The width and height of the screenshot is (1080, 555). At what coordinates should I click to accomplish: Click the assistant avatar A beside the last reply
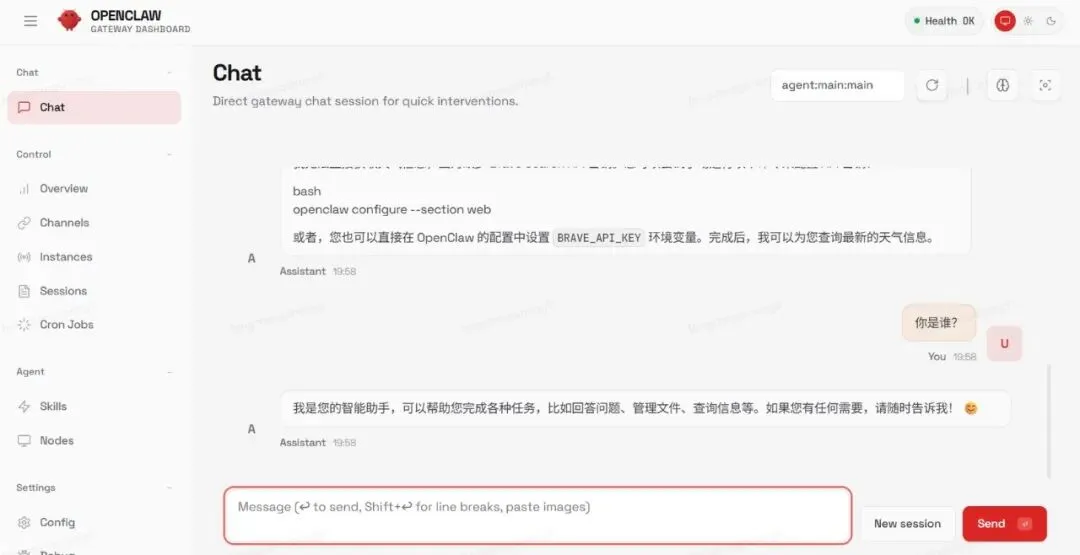point(251,429)
